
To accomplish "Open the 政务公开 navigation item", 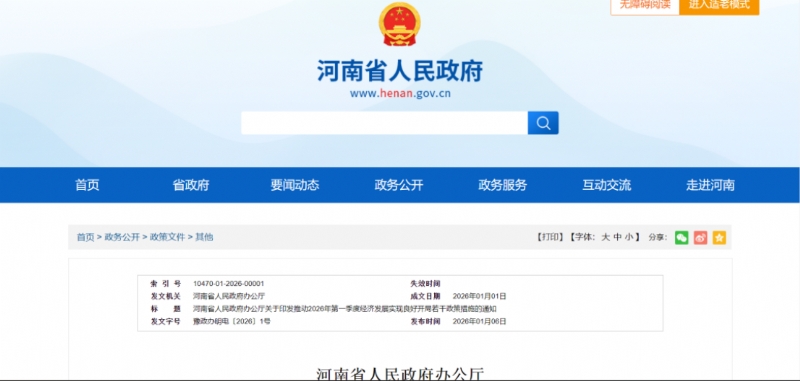I will 399,185.
